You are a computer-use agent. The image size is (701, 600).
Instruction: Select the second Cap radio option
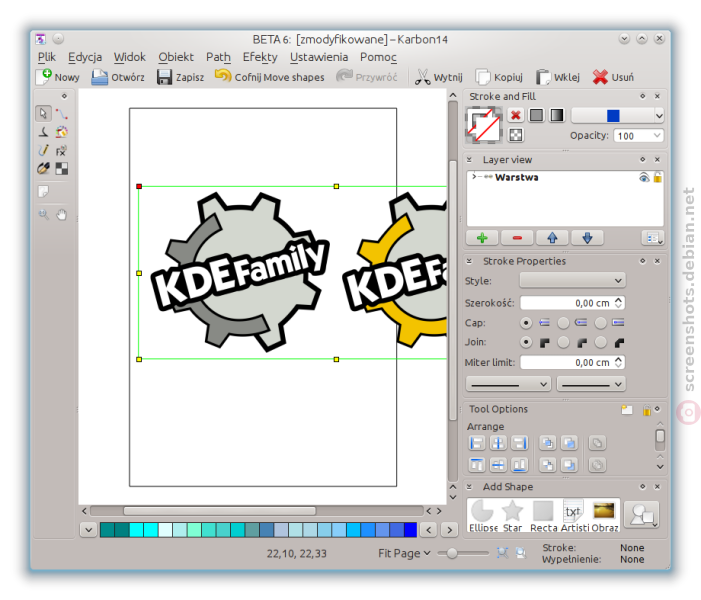coord(563,322)
